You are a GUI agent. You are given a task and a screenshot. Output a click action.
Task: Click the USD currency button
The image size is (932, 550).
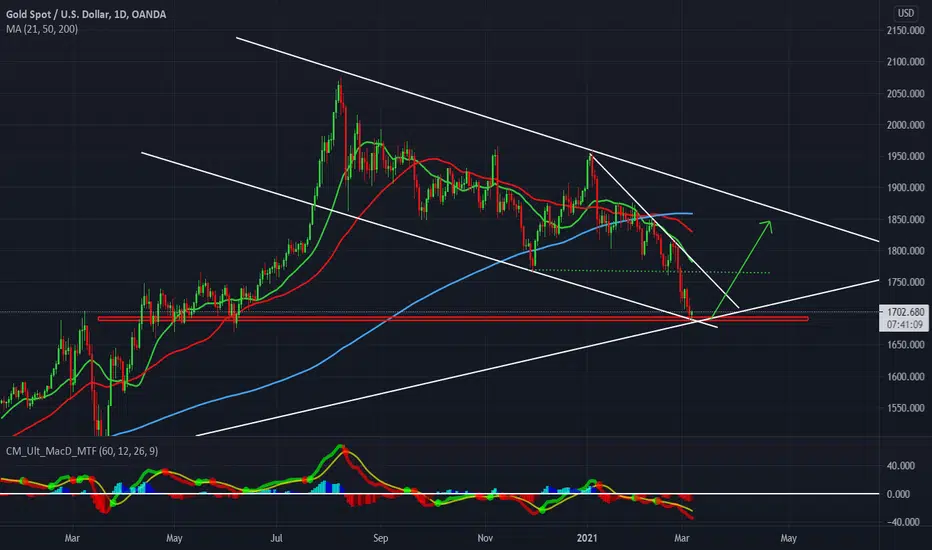point(905,13)
